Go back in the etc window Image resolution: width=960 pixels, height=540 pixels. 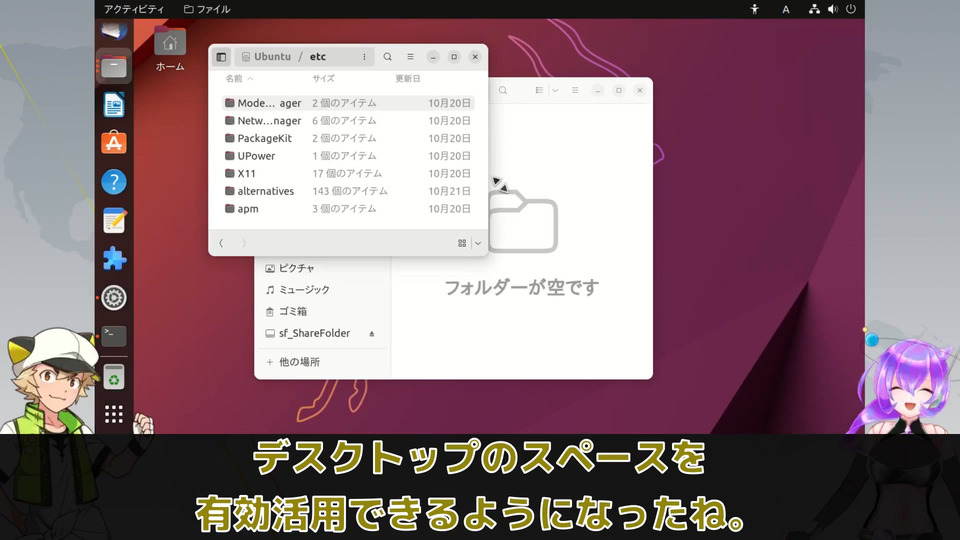[x=221, y=243]
